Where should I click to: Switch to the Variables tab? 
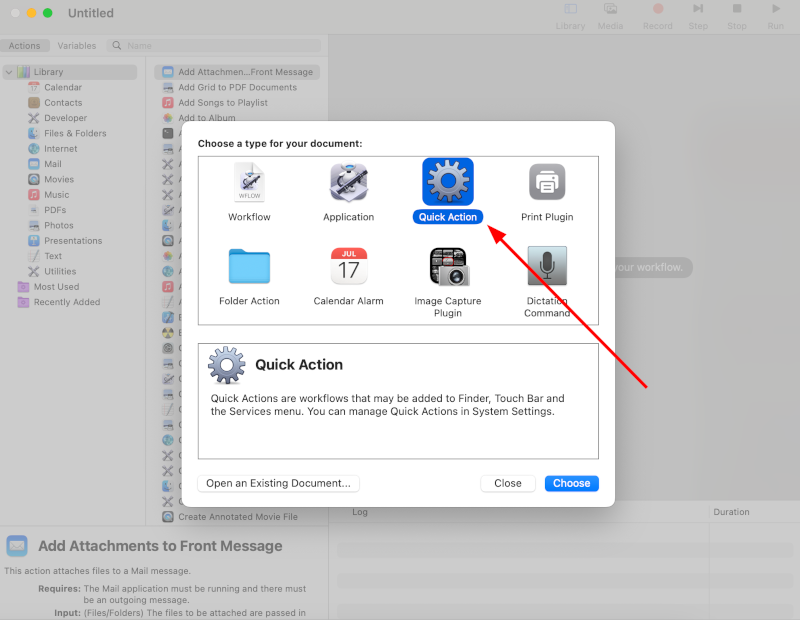77,46
